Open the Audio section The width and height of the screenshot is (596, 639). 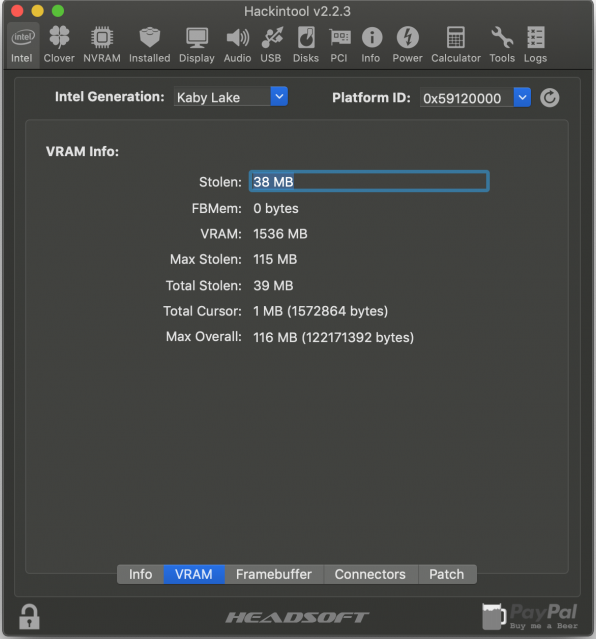[237, 45]
